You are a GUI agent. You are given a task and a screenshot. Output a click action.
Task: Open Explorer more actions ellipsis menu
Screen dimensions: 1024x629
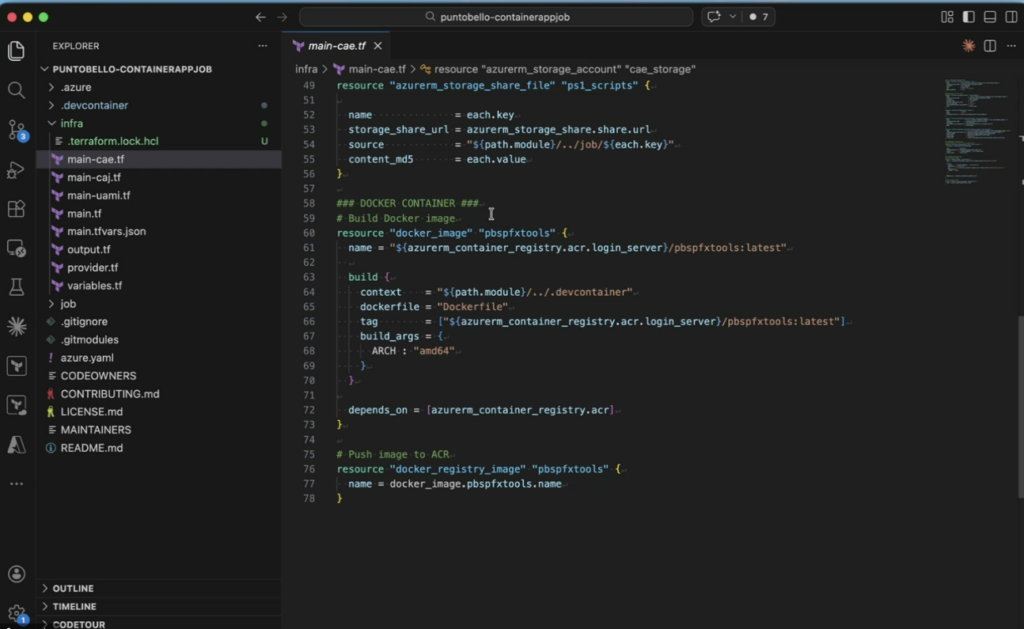(263, 46)
